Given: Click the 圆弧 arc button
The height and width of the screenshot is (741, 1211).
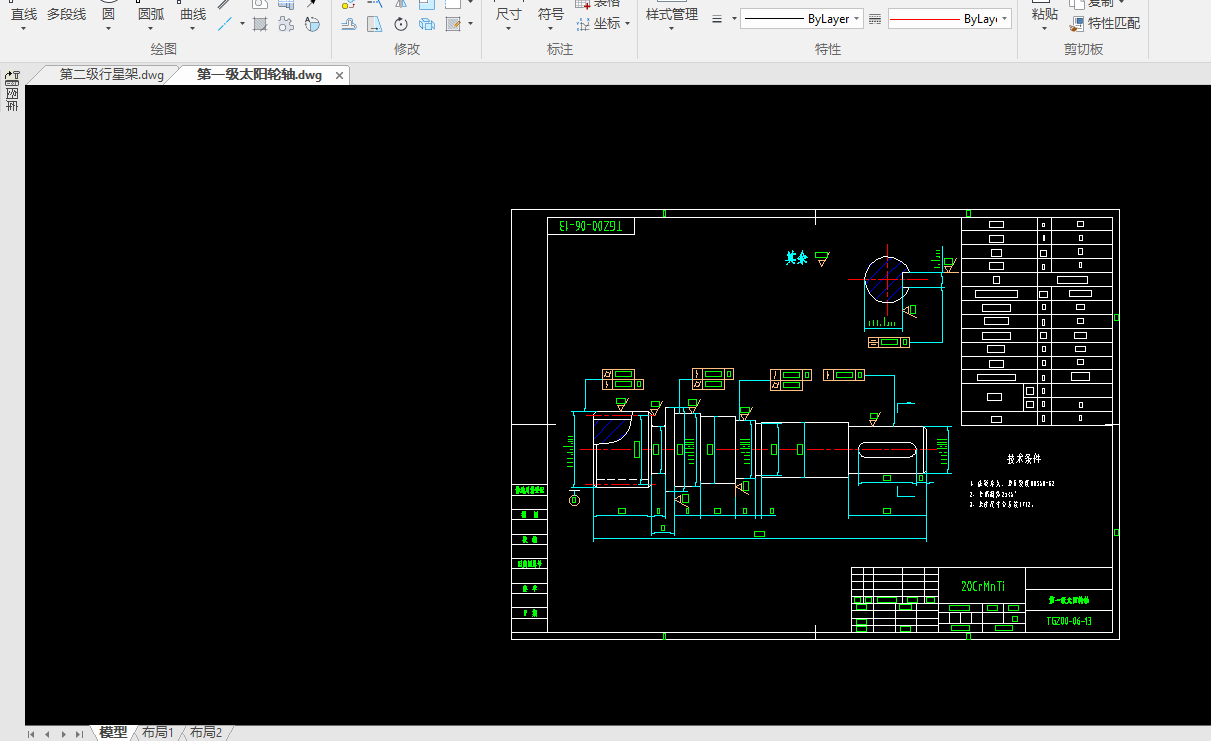Looking at the screenshot, I should tap(151, 14).
